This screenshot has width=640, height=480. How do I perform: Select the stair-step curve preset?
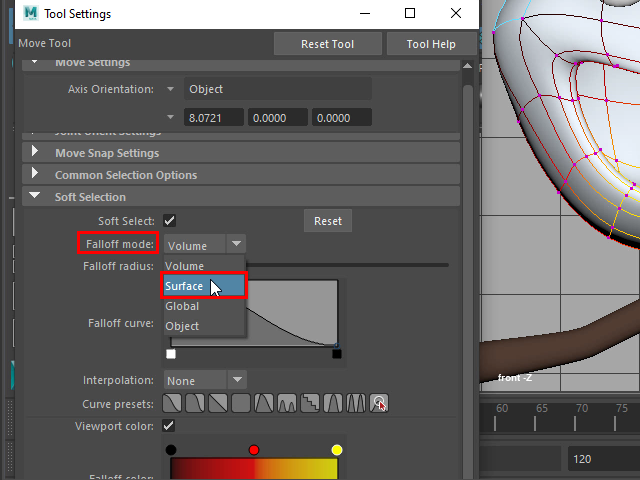(310, 403)
